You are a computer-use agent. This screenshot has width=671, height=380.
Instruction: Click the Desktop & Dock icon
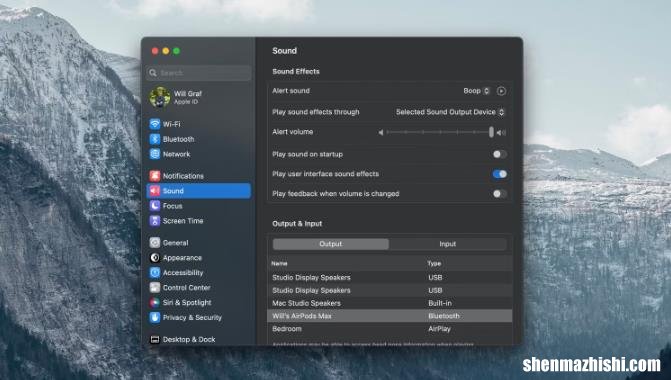click(x=155, y=339)
